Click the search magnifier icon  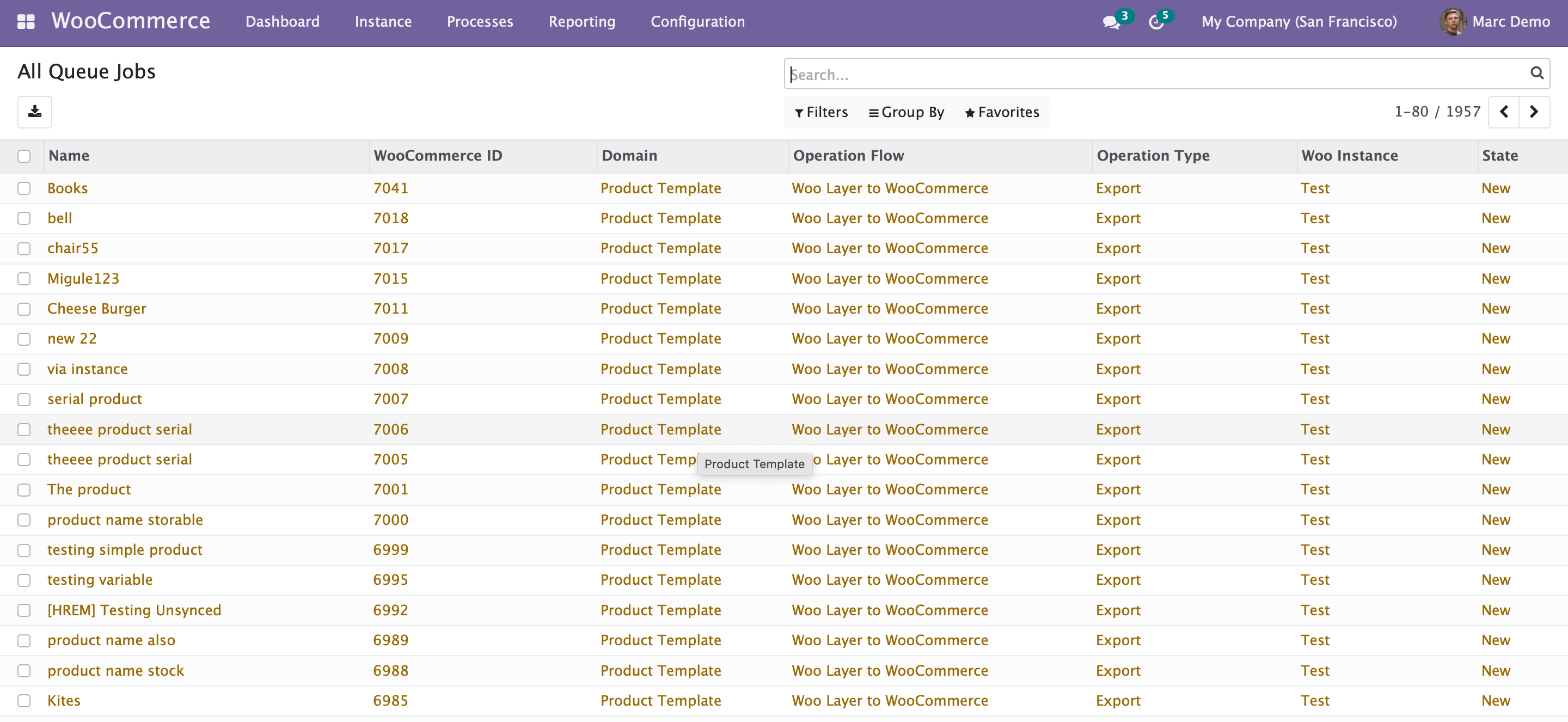pyautogui.click(x=1536, y=74)
